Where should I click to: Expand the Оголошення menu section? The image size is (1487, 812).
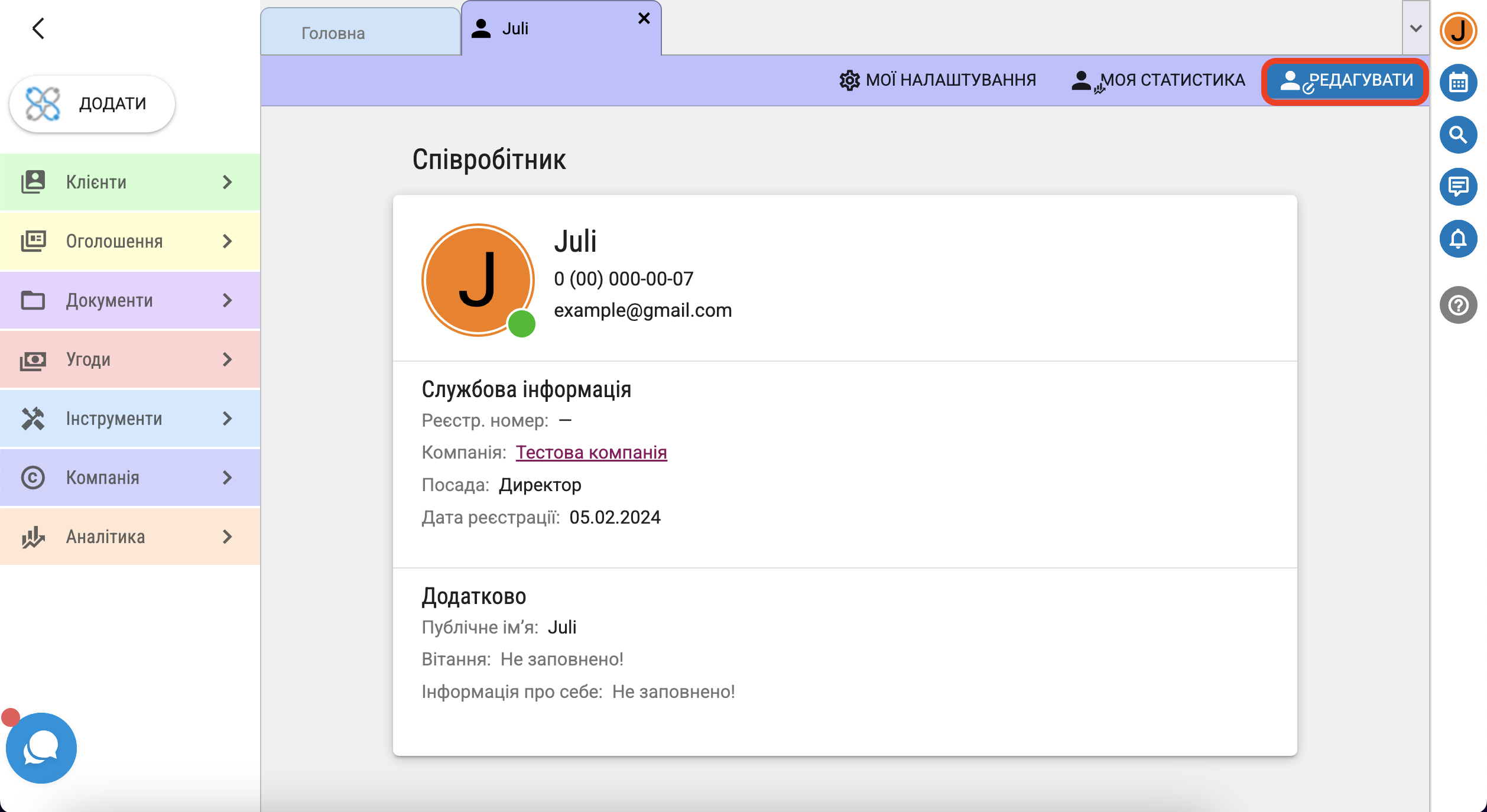point(130,241)
